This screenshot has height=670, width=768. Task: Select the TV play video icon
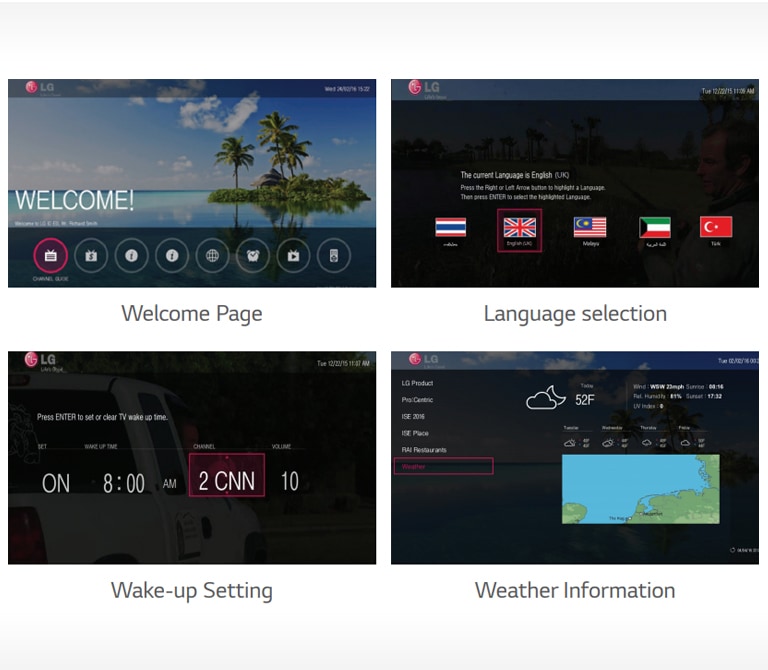coord(293,255)
